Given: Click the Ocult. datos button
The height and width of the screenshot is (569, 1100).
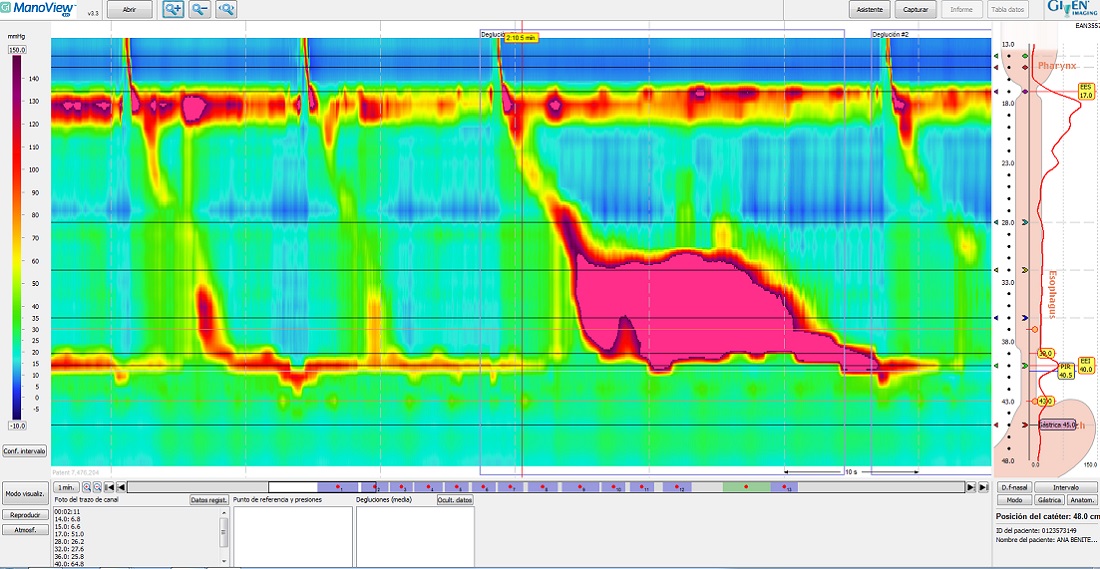Looking at the screenshot, I should pyautogui.click(x=455, y=500).
